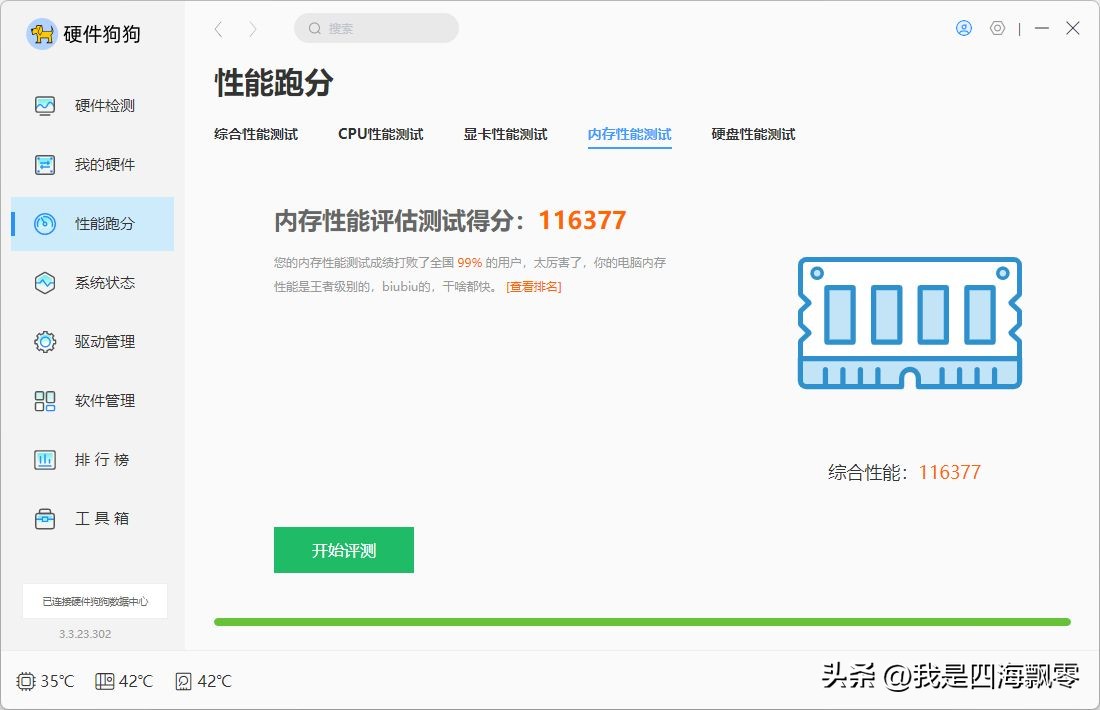This screenshot has height=710, width=1100.
Task: Select the 综合性能测试 tab
Action: 256,134
